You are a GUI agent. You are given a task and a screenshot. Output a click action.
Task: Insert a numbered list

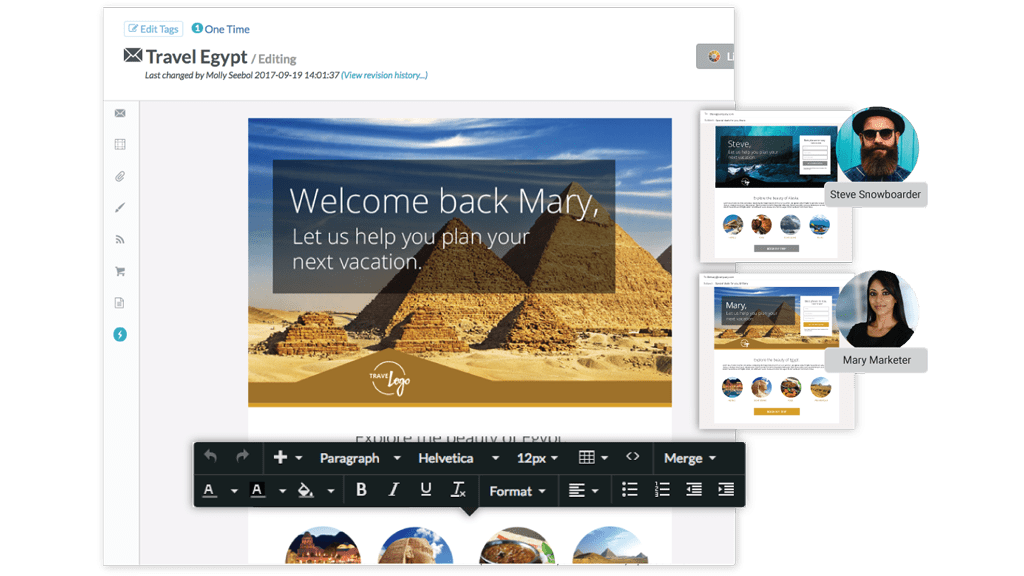pyautogui.click(x=661, y=489)
